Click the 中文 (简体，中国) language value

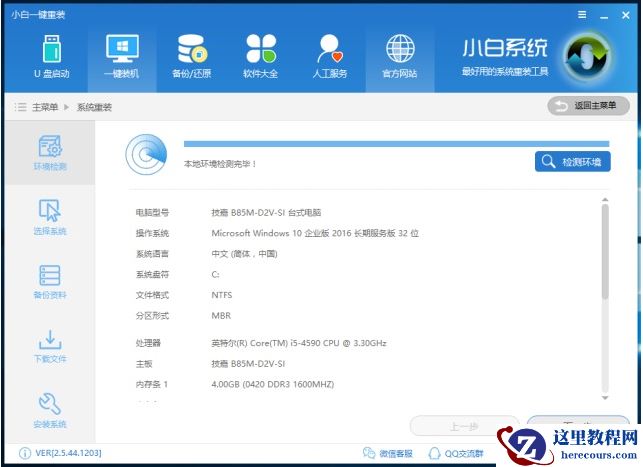(244, 254)
